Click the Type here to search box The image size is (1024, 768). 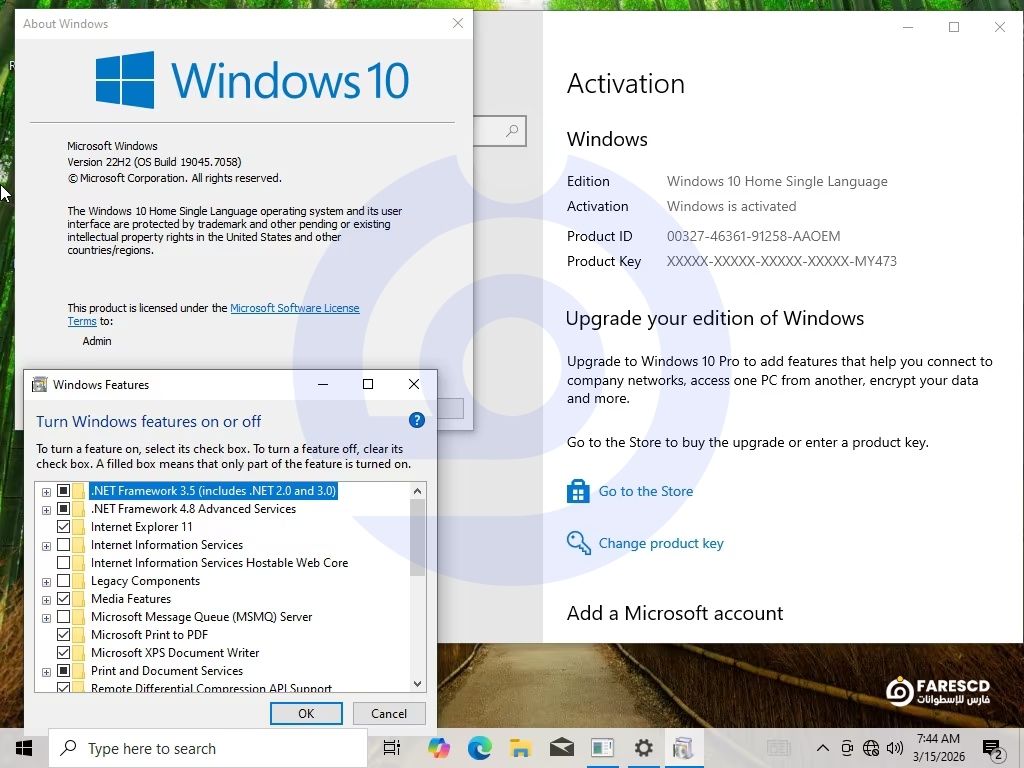click(x=210, y=748)
